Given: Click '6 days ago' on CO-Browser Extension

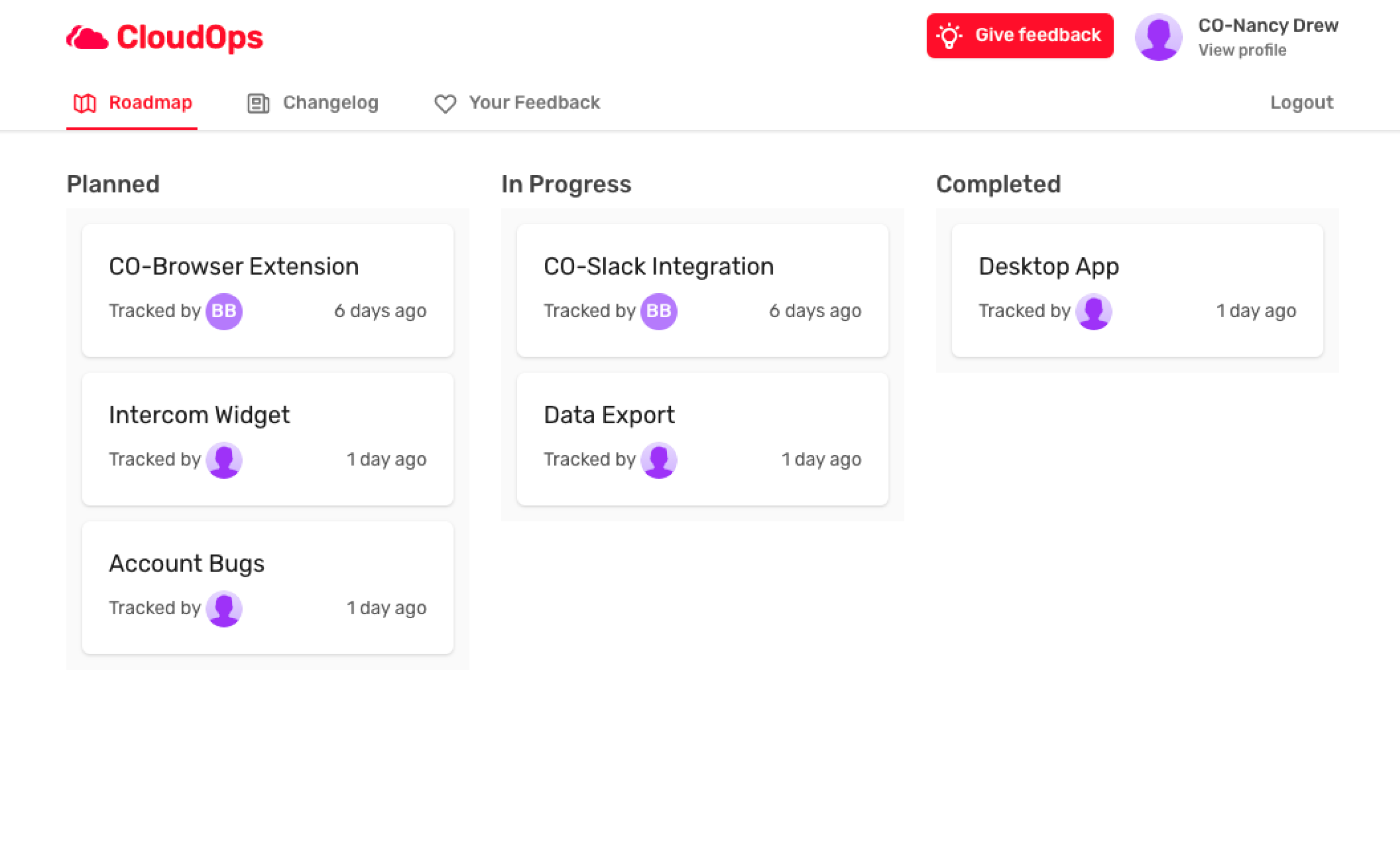Looking at the screenshot, I should [380, 311].
